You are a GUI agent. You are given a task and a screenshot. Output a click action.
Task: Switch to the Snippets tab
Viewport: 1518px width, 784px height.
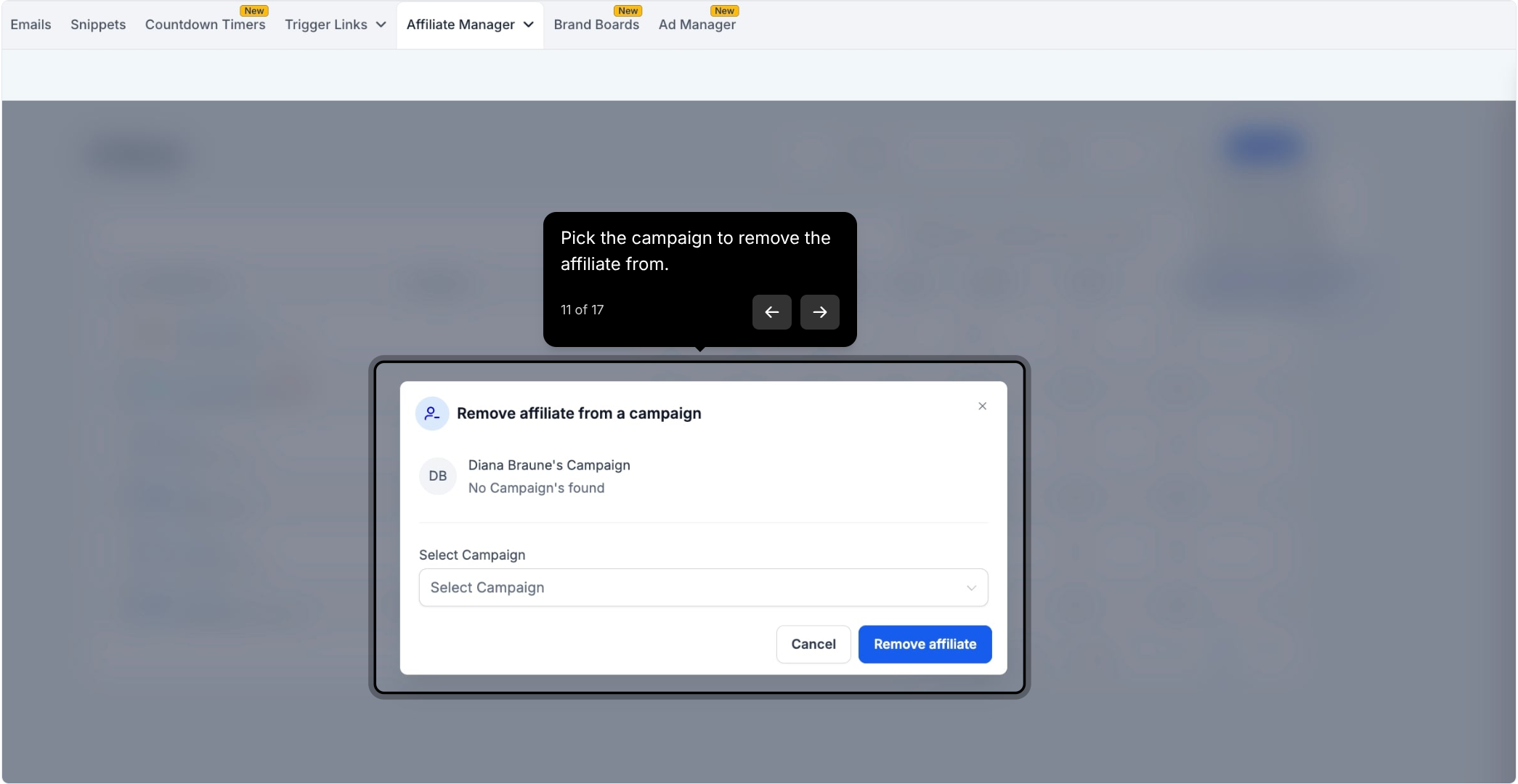pyautogui.click(x=98, y=25)
